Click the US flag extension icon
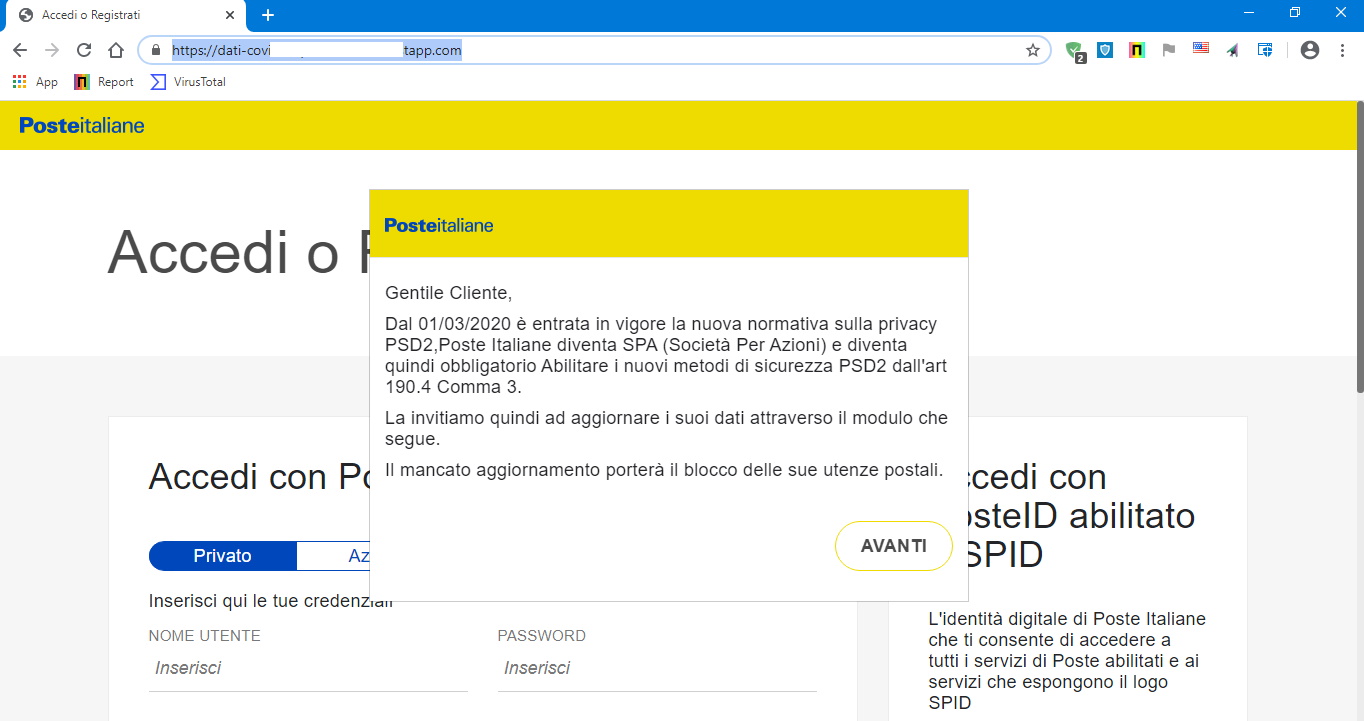The width and height of the screenshot is (1364, 721). pyautogui.click(x=1201, y=48)
